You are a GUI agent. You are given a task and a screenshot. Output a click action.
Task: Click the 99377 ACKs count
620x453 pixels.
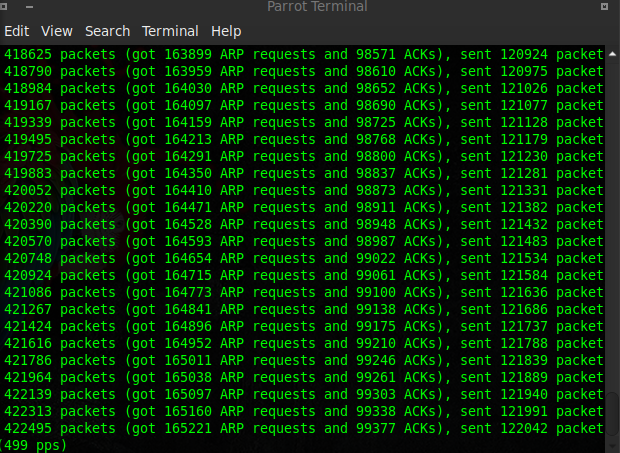click(x=376, y=428)
